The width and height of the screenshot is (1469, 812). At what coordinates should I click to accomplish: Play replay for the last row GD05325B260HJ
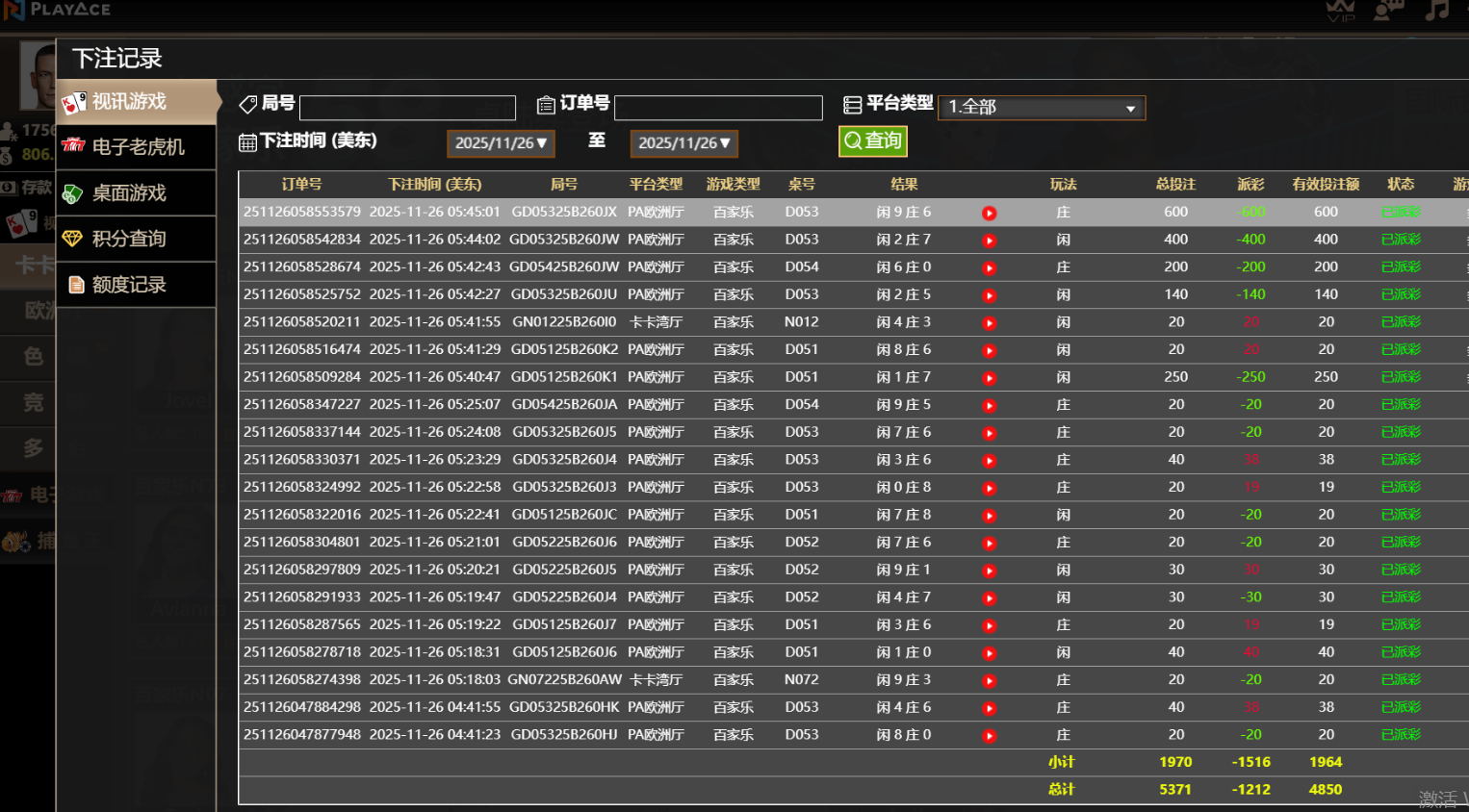[x=989, y=736]
